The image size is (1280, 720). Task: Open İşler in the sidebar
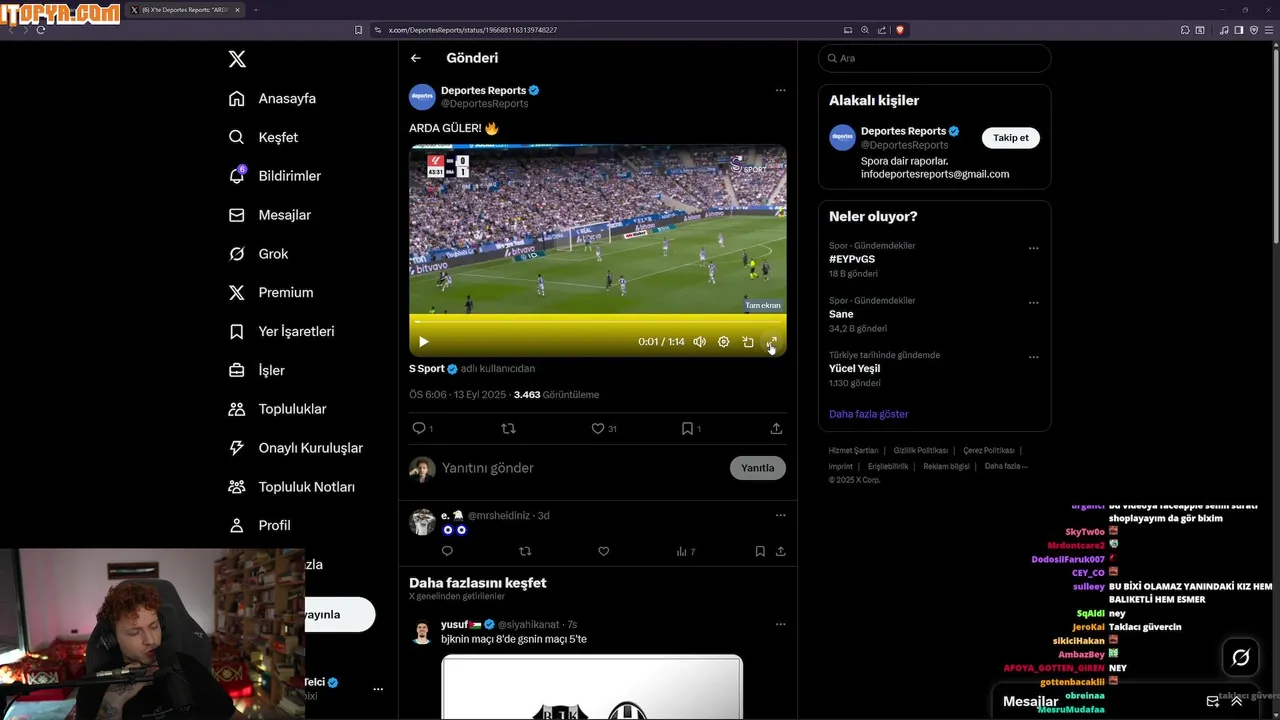coord(256,370)
